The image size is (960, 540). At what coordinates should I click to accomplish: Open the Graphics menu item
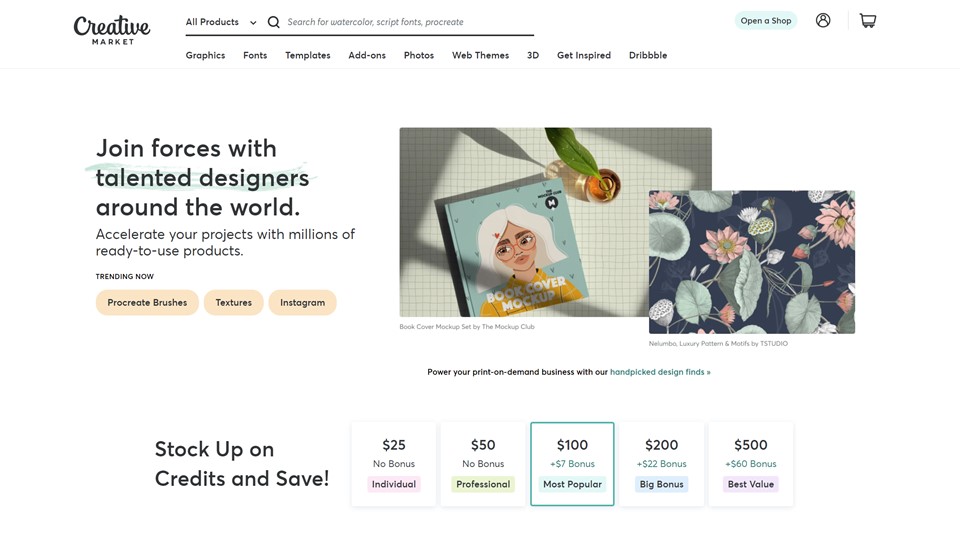point(205,55)
